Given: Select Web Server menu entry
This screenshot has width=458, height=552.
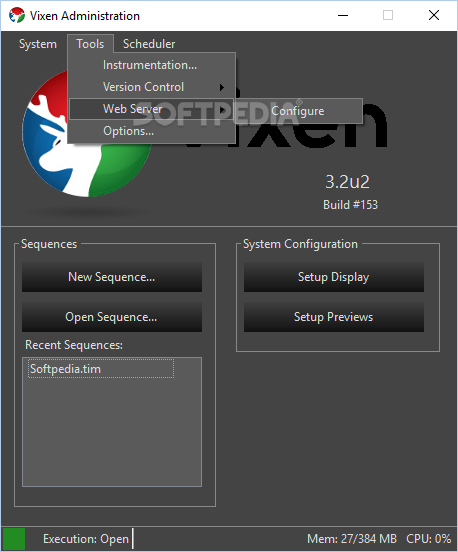Looking at the screenshot, I should [152, 109].
